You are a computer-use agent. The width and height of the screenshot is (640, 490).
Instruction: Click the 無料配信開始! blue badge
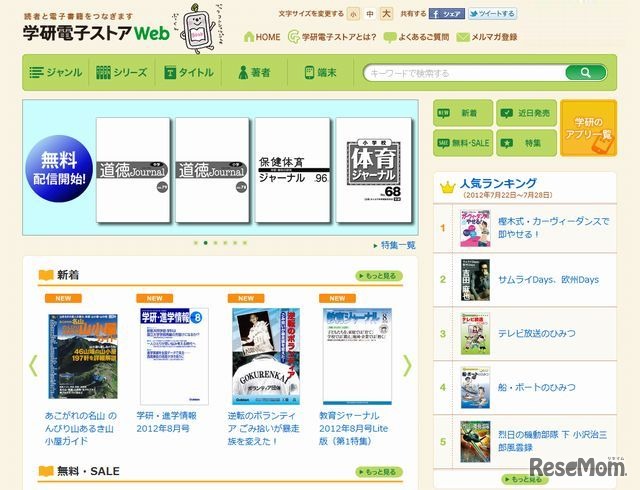click(59, 169)
